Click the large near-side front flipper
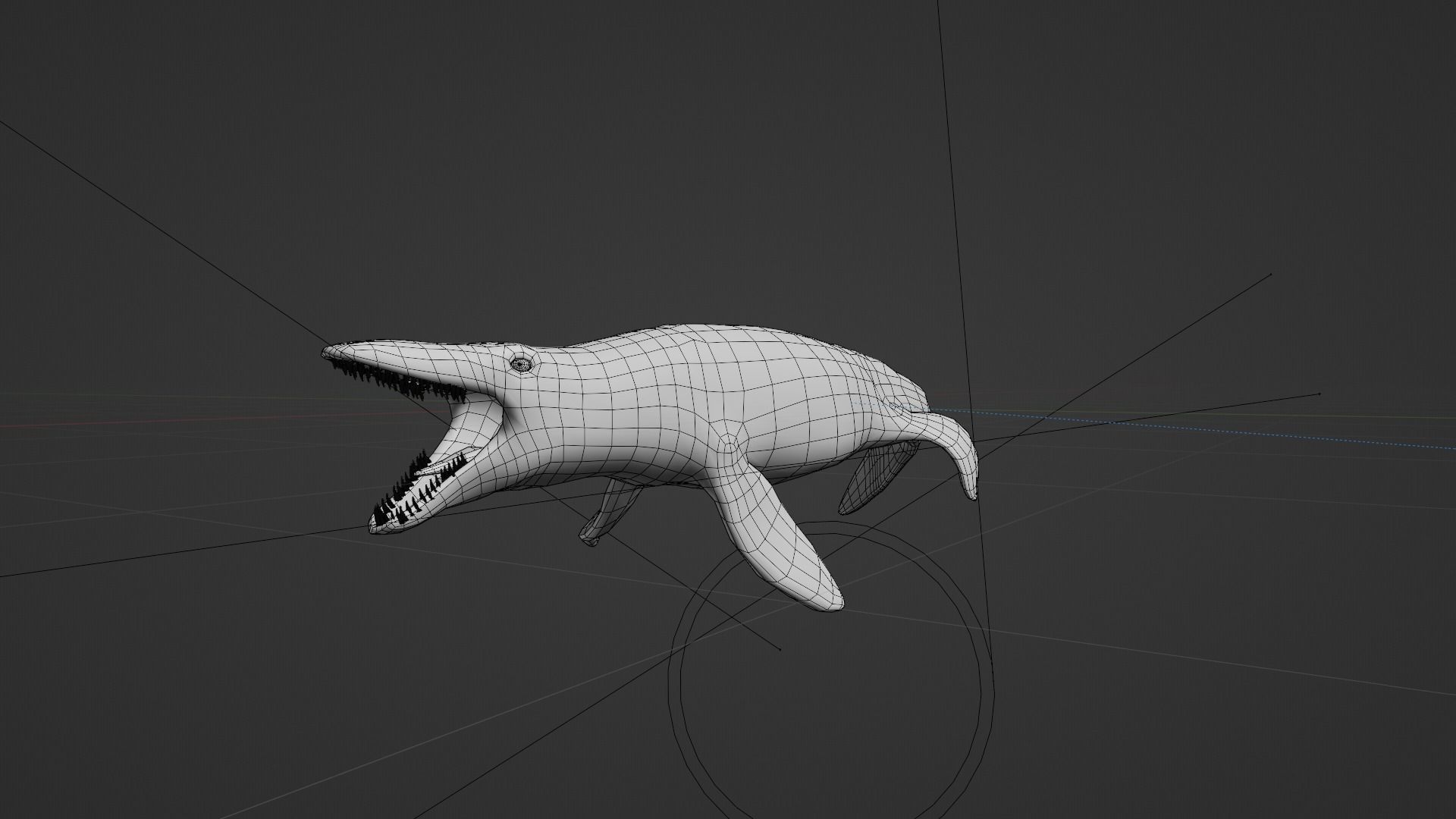This screenshot has width=1456, height=819. [x=781, y=535]
